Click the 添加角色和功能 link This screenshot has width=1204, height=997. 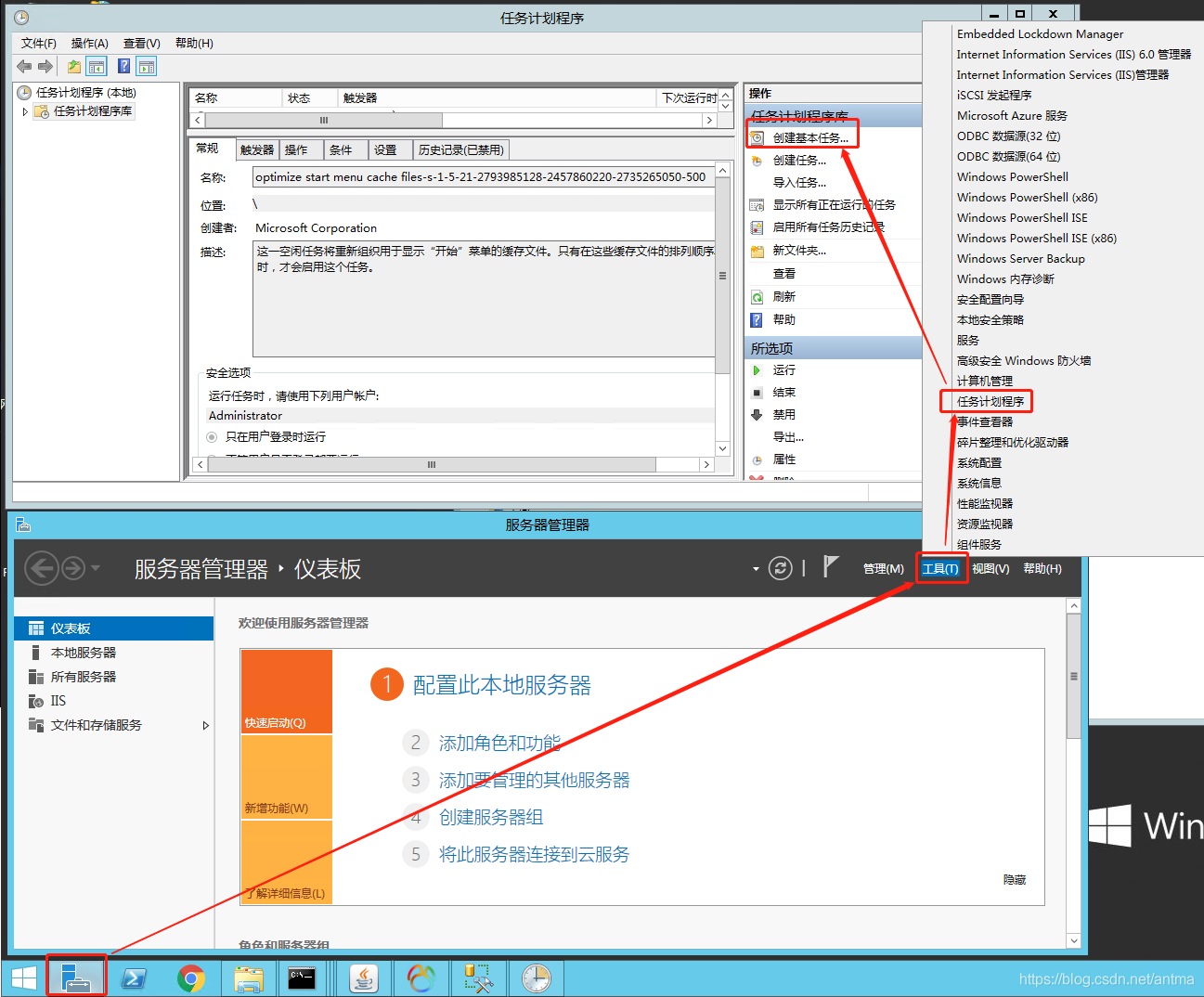pyautogui.click(x=499, y=743)
